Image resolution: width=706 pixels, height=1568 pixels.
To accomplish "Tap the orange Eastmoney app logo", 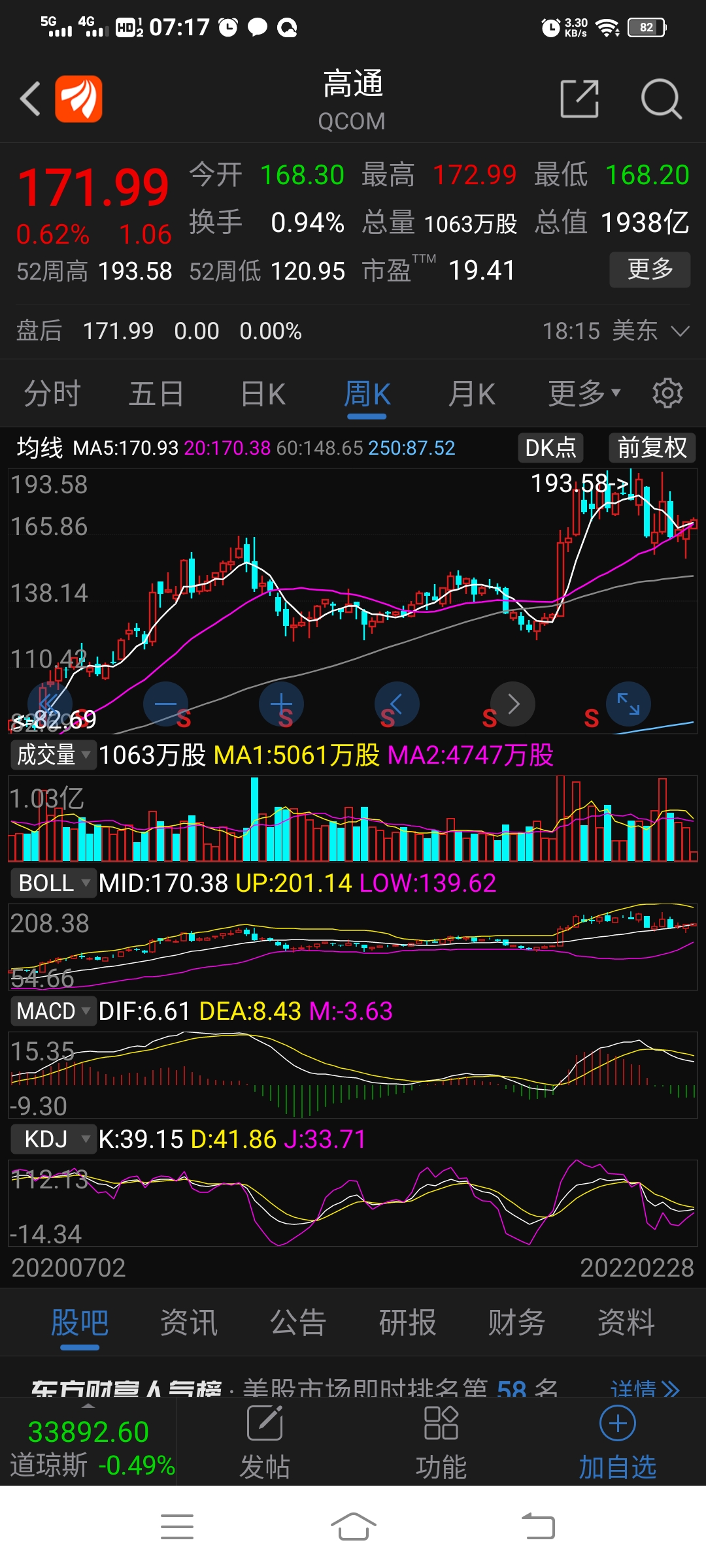I will pyautogui.click(x=78, y=99).
